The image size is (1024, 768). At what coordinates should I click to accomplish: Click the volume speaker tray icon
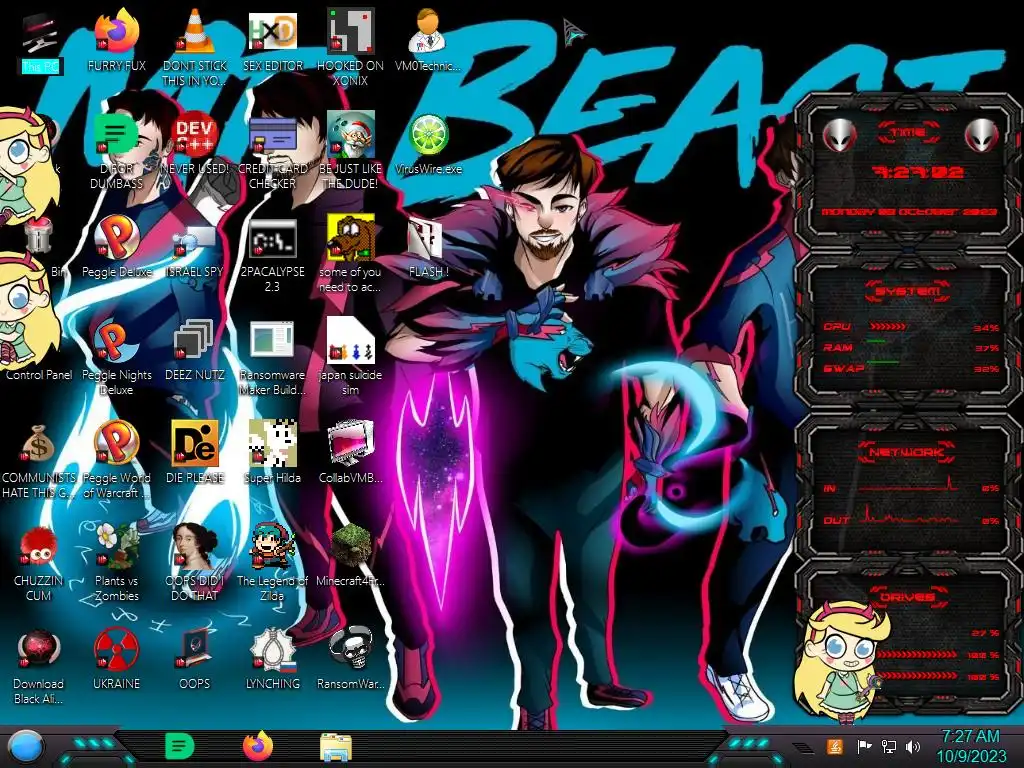(913, 746)
